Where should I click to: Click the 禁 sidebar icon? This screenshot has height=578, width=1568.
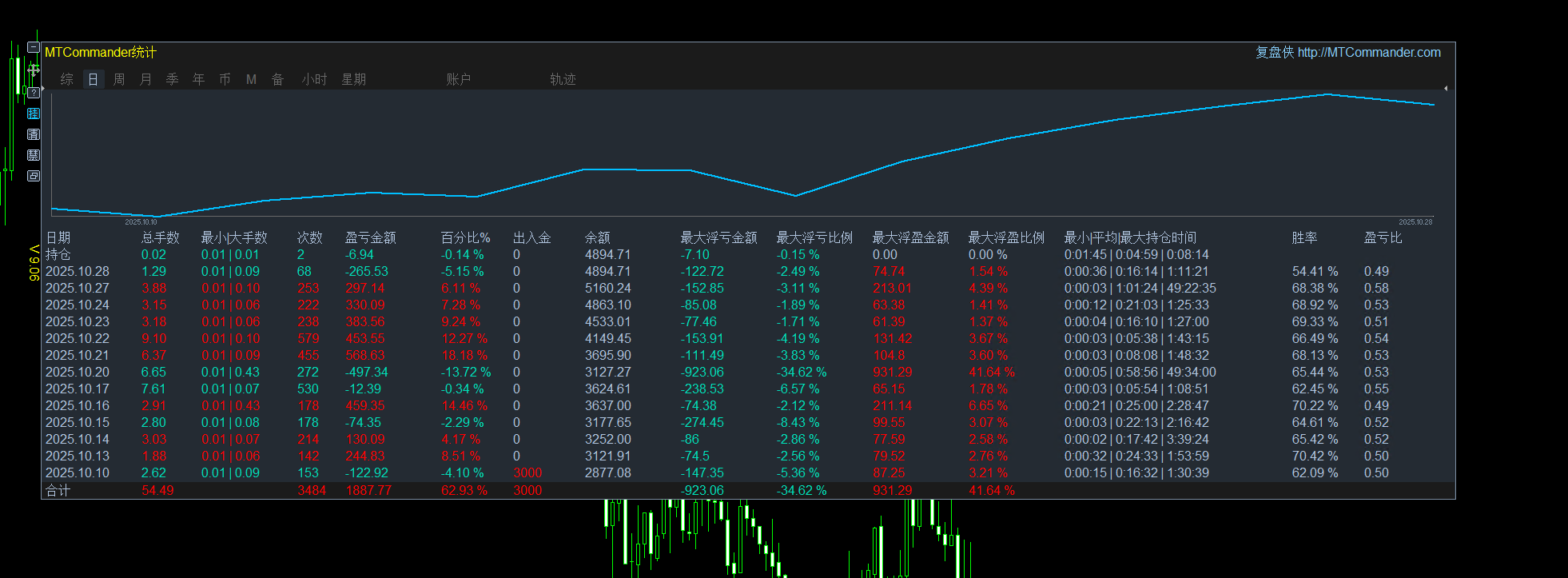34,155
